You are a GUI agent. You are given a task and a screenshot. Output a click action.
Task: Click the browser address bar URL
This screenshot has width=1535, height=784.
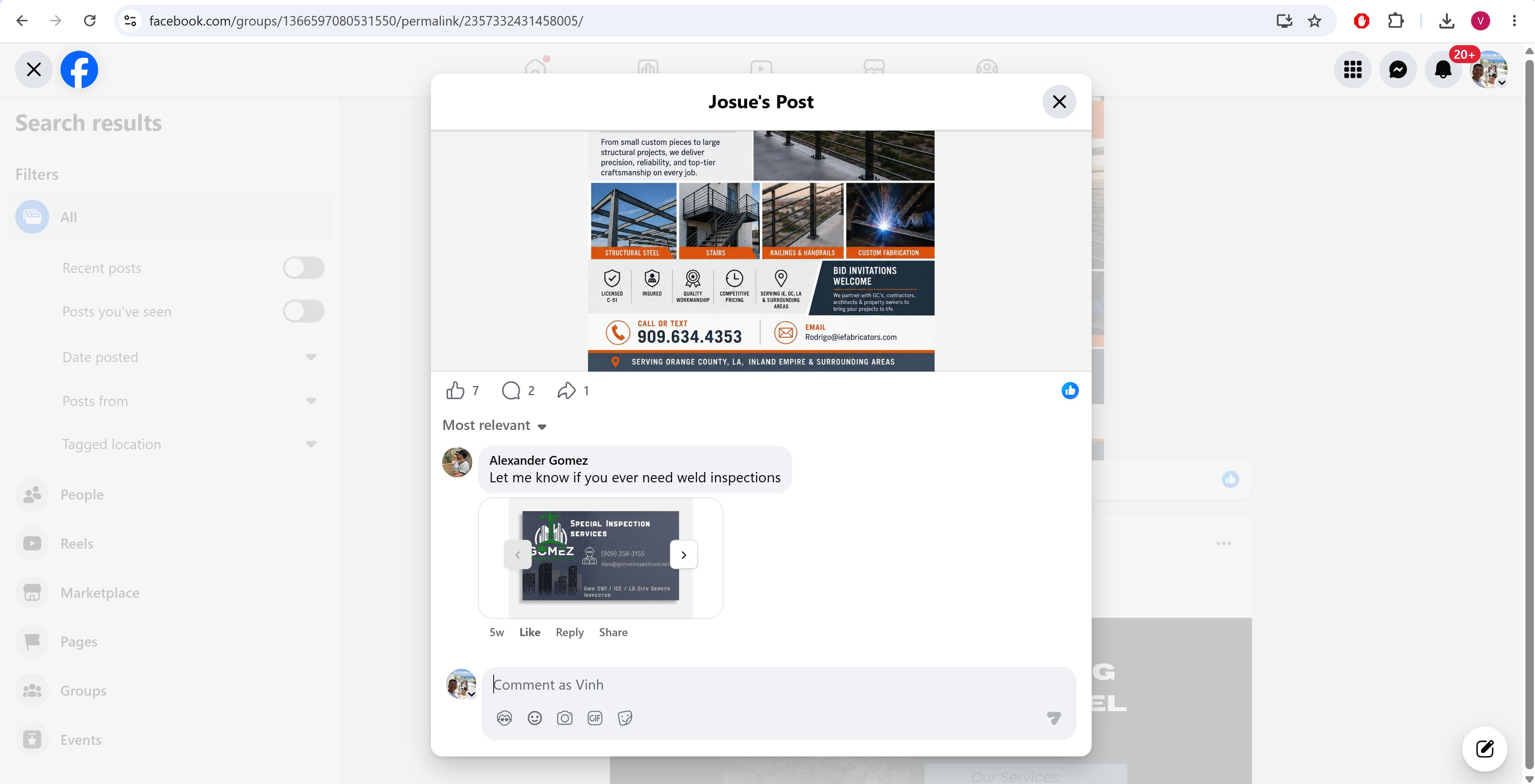coord(366,21)
